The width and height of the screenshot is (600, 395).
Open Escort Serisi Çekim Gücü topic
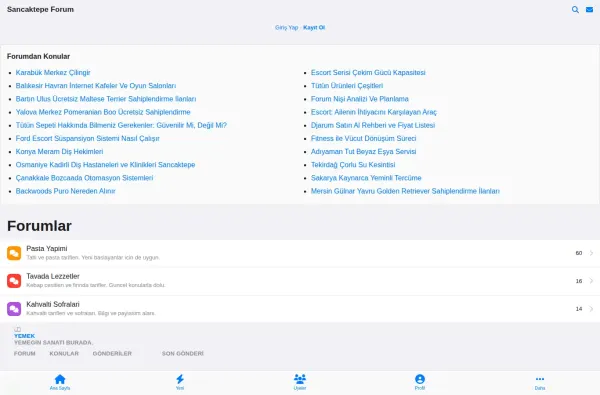pyautogui.click(x=368, y=73)
